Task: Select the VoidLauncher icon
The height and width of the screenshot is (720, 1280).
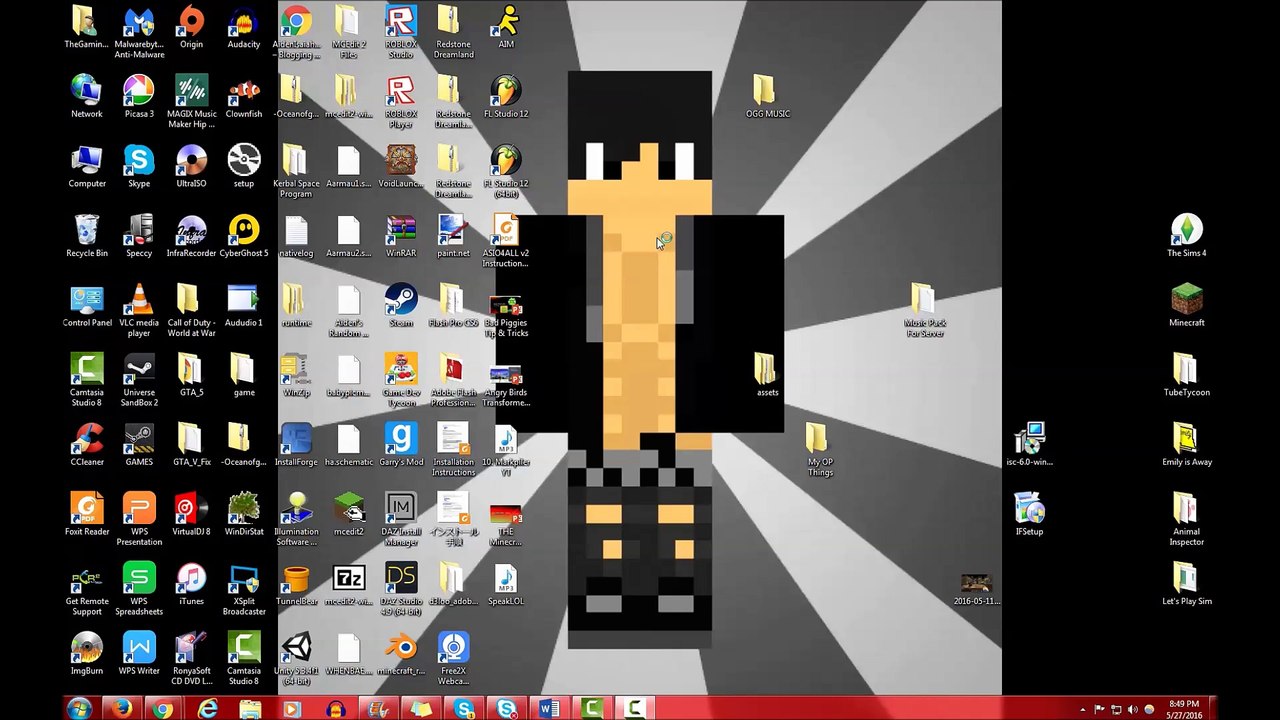Action: [x=401, y=166]
